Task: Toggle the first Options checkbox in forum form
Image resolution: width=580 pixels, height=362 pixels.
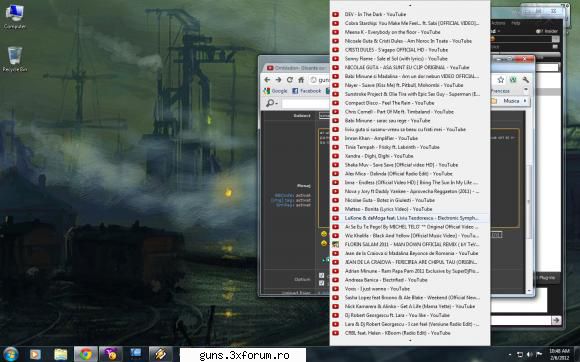Action: point(321,276)
